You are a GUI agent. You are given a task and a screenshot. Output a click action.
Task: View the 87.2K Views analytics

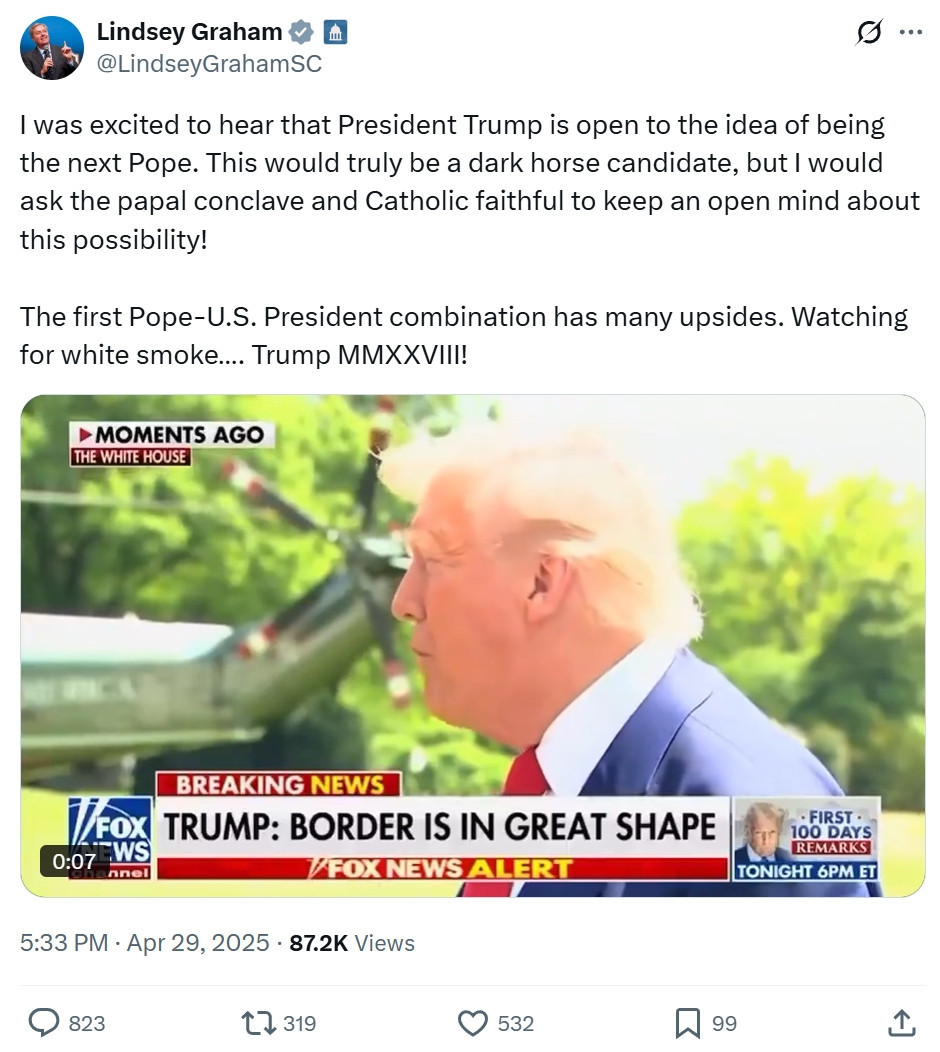[352, 943]
